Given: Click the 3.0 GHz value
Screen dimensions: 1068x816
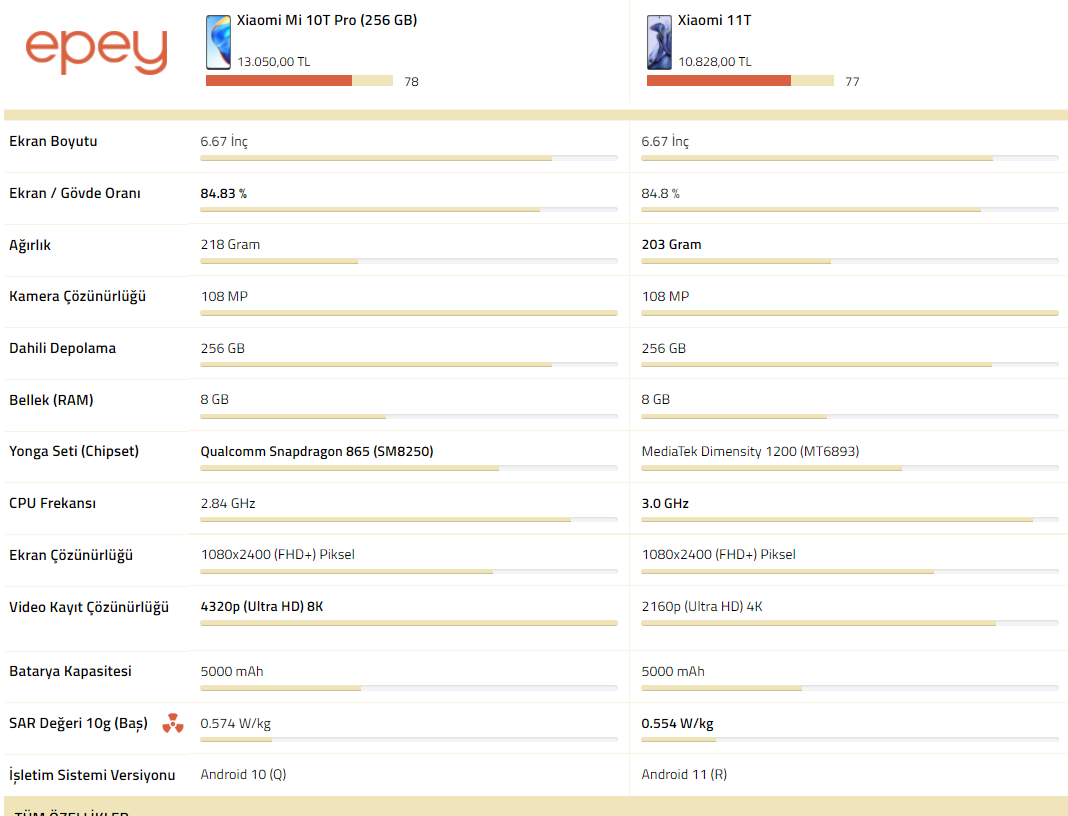Looking at the screenshot, I should click(x=665, y=503).
